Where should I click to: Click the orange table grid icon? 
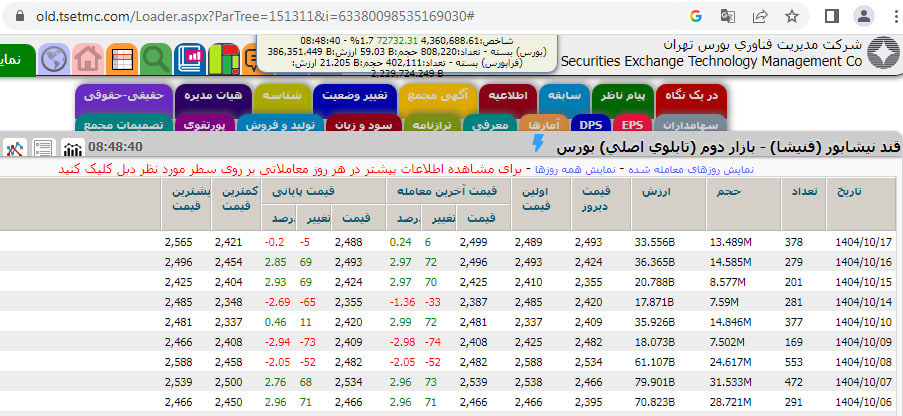tap(122, 60)
